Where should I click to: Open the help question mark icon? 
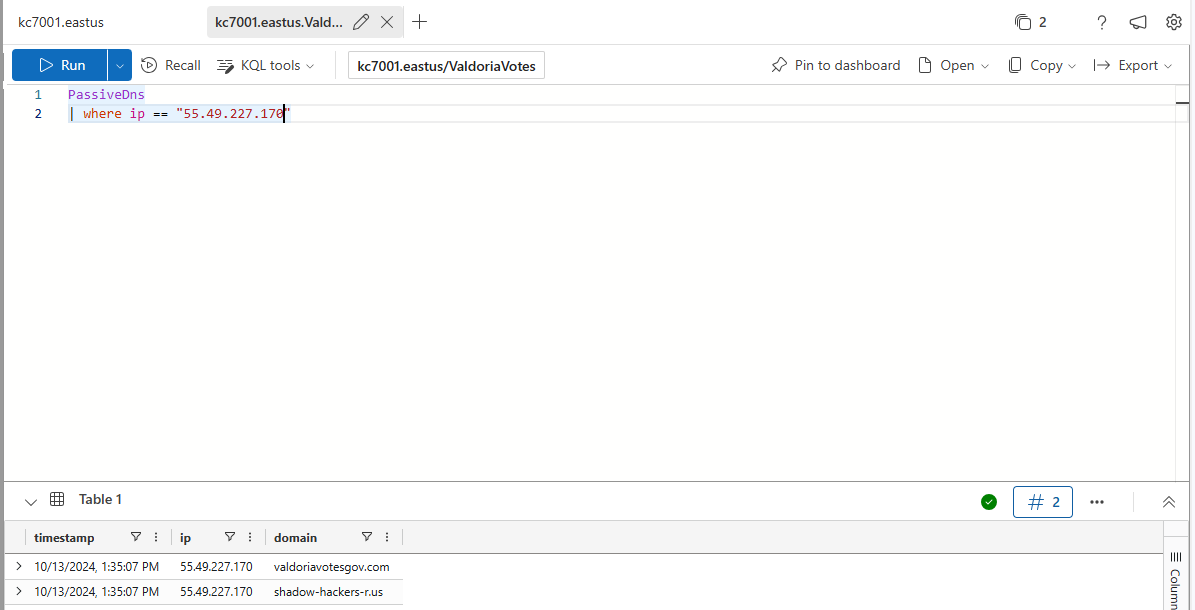coord(1102,22)
